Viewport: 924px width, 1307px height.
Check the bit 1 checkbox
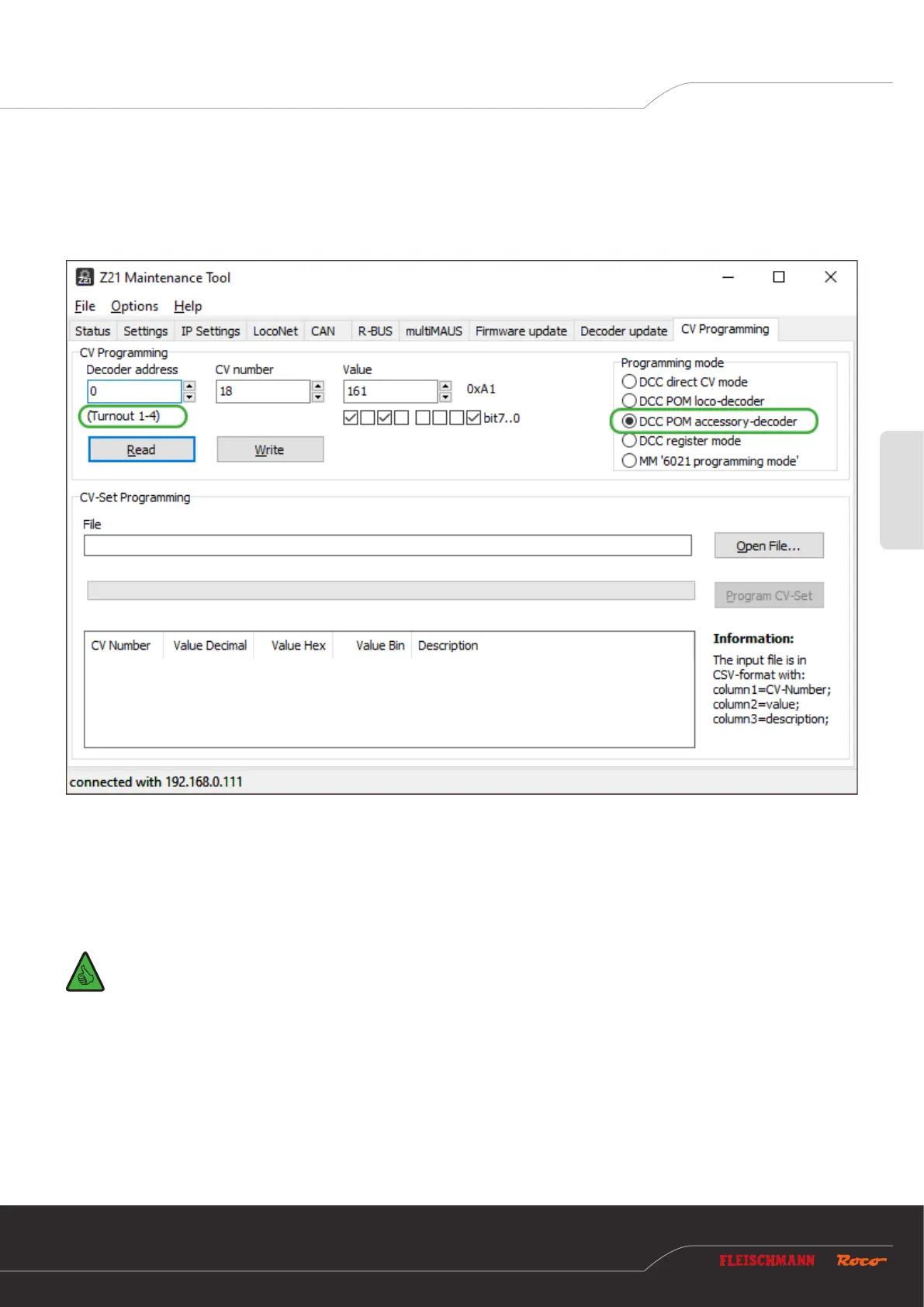(457, 418)
